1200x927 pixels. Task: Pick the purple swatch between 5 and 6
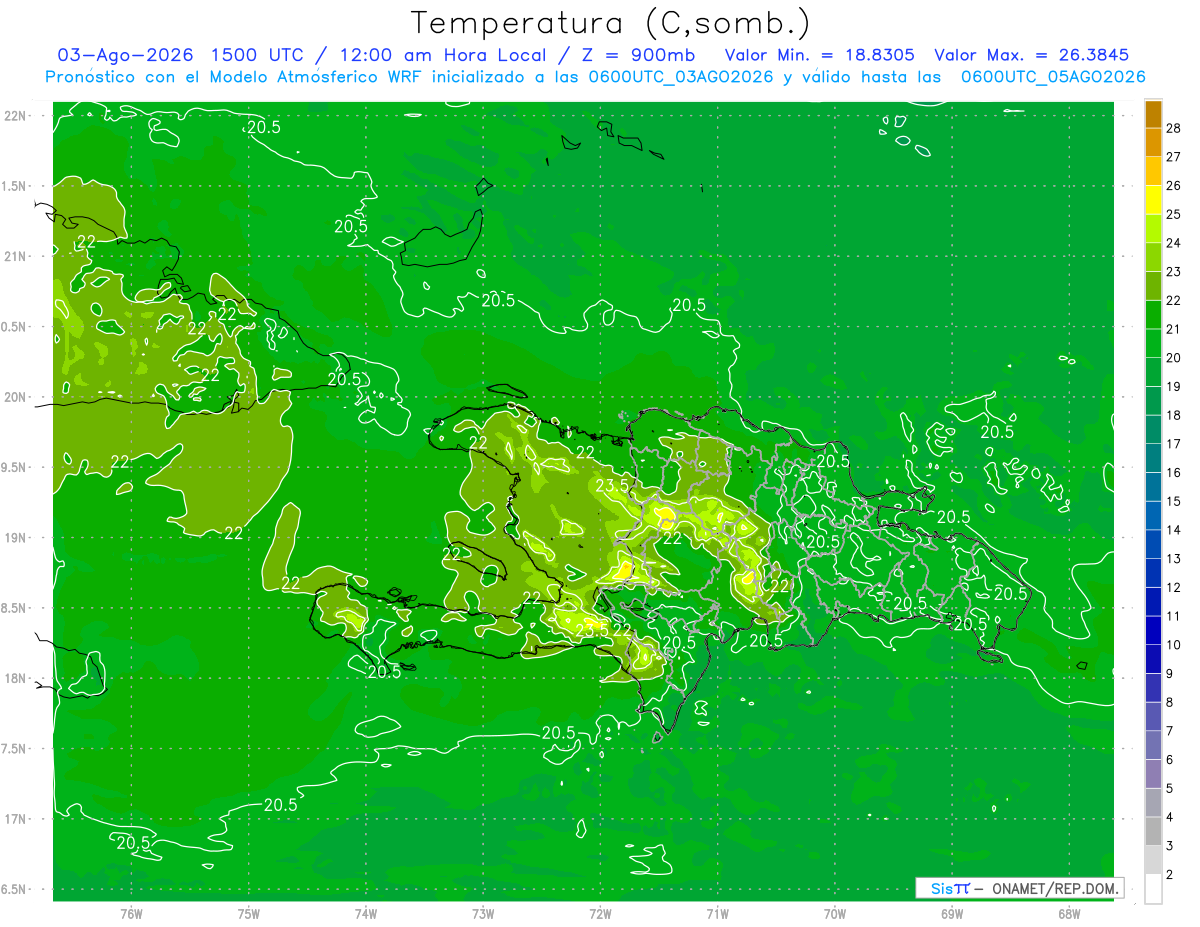[1153, 774]
